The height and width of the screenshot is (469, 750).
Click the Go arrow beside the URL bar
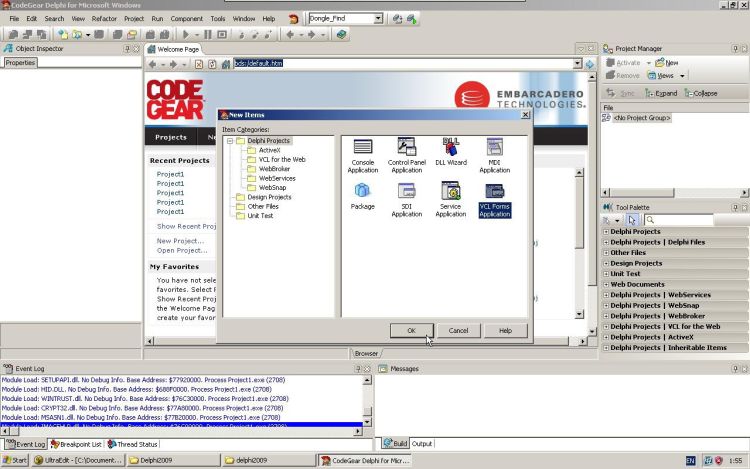(590, 64)
